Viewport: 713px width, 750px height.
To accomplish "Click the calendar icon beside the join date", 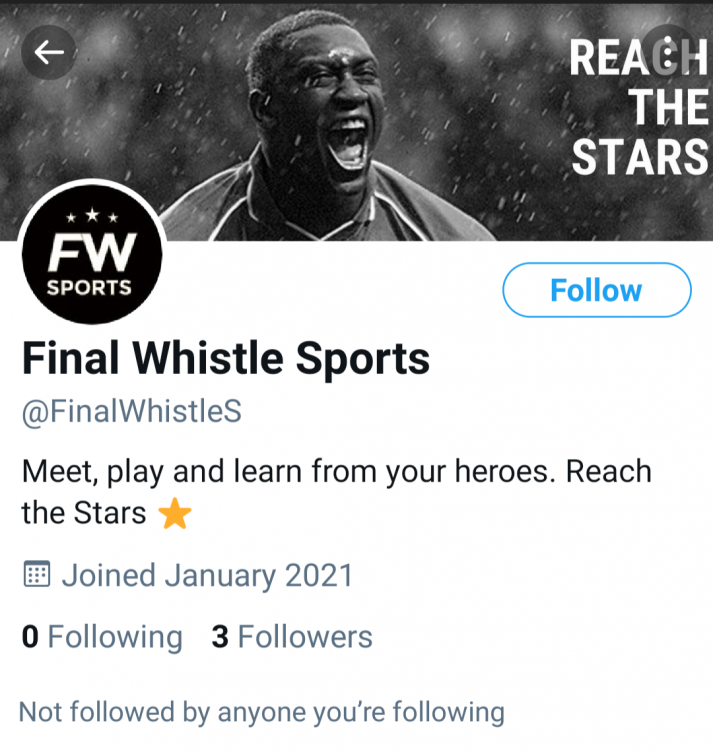I will [36, 575].
